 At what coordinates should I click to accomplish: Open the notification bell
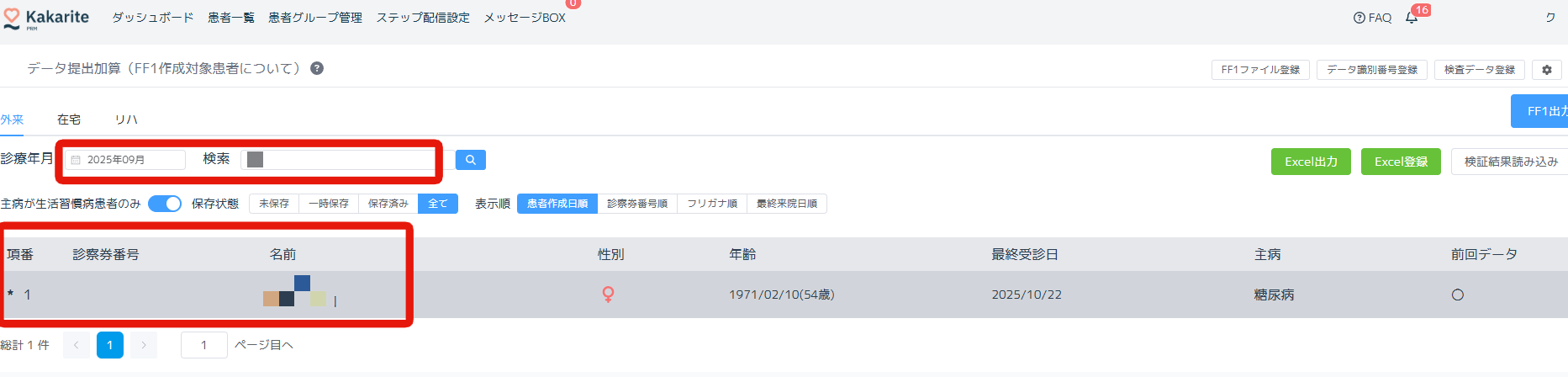point(1412,18)
